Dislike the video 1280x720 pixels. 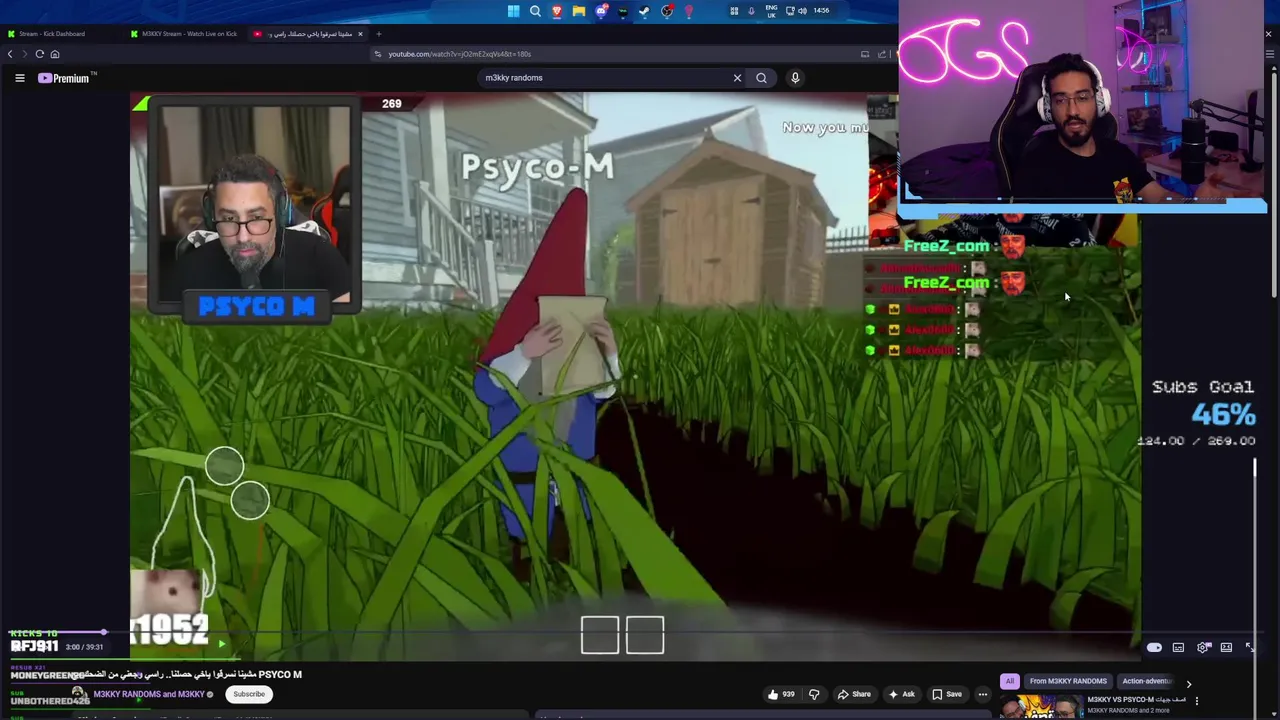[814, 694]
